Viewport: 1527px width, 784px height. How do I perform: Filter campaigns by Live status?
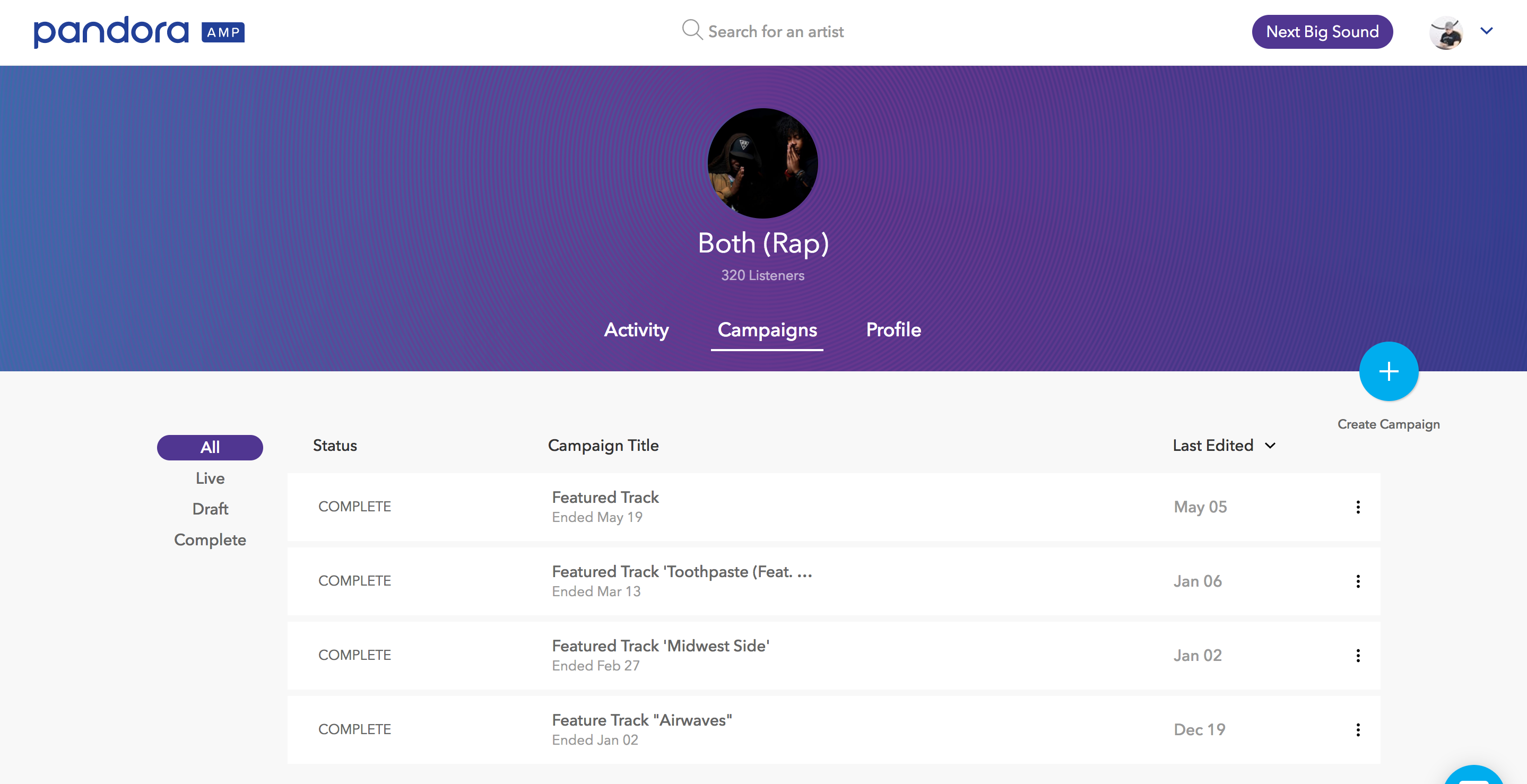[x=210, y=478]
